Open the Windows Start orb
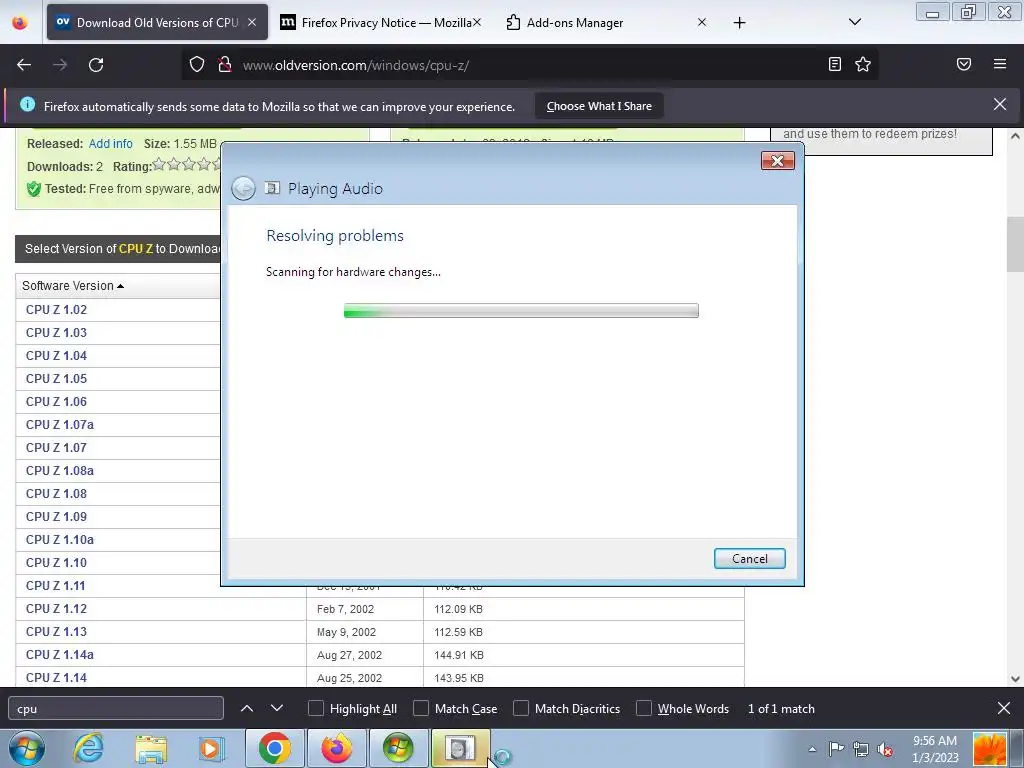The height and width of the screenshot is (768, 1024). click(27, 748)
